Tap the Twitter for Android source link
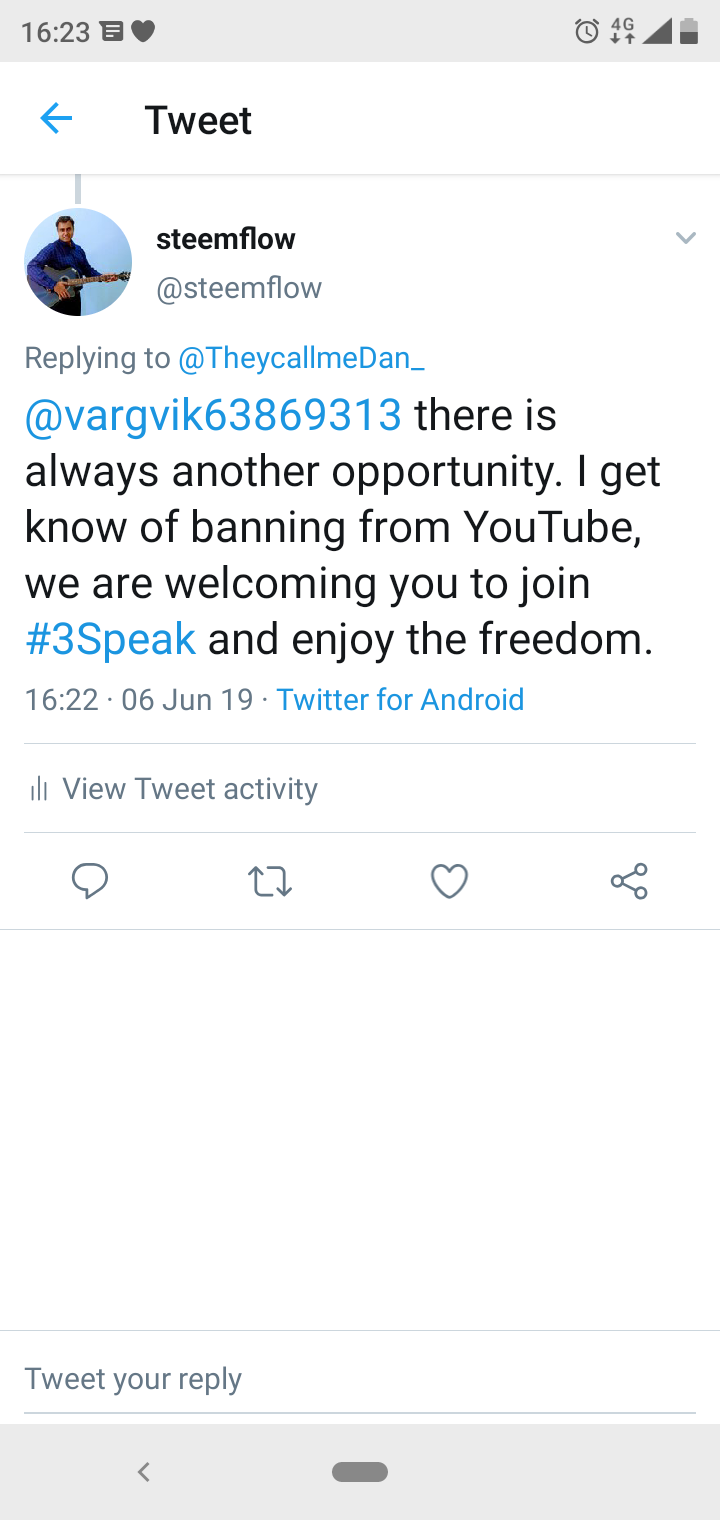Image resolution: width=720 pixels, height=1520 pixels. (x=400, y=699)
